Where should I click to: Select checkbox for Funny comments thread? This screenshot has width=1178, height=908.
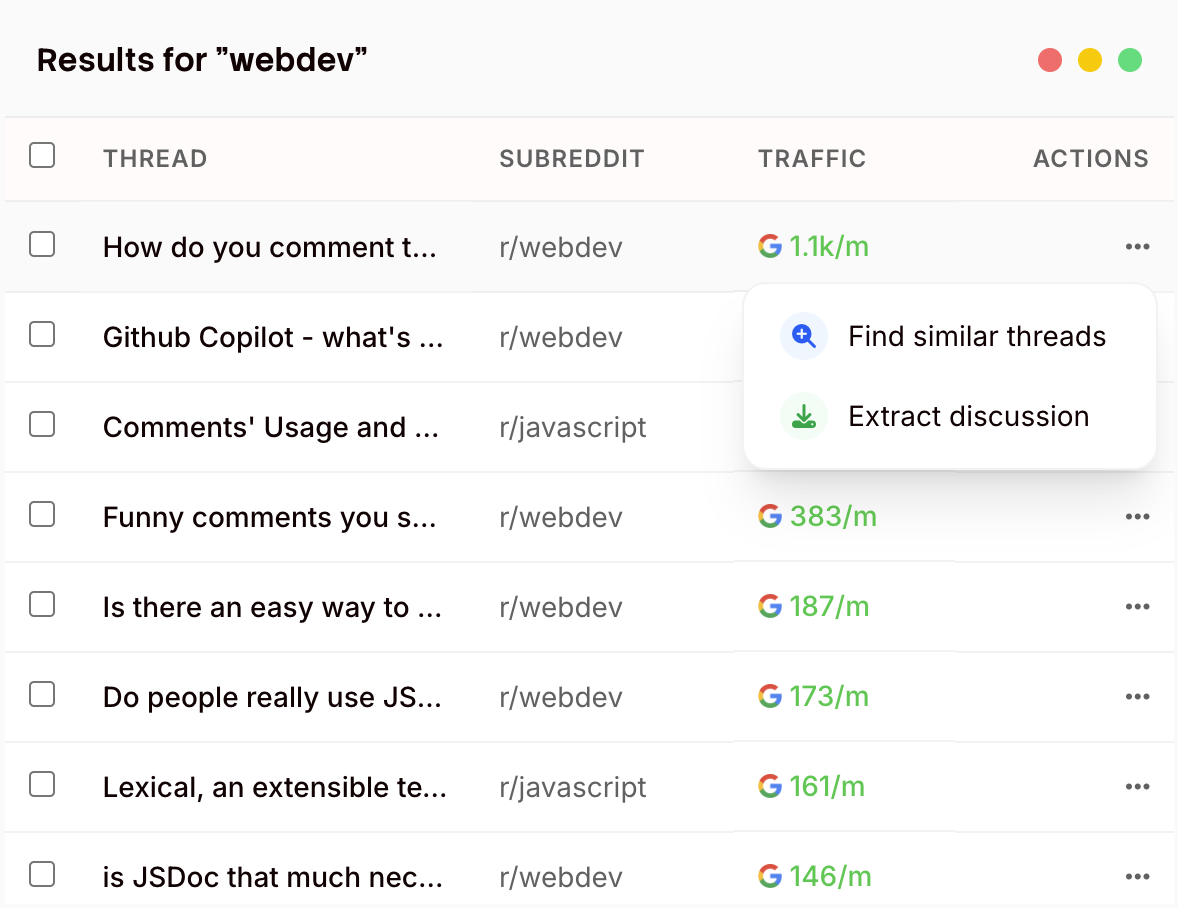42,514
